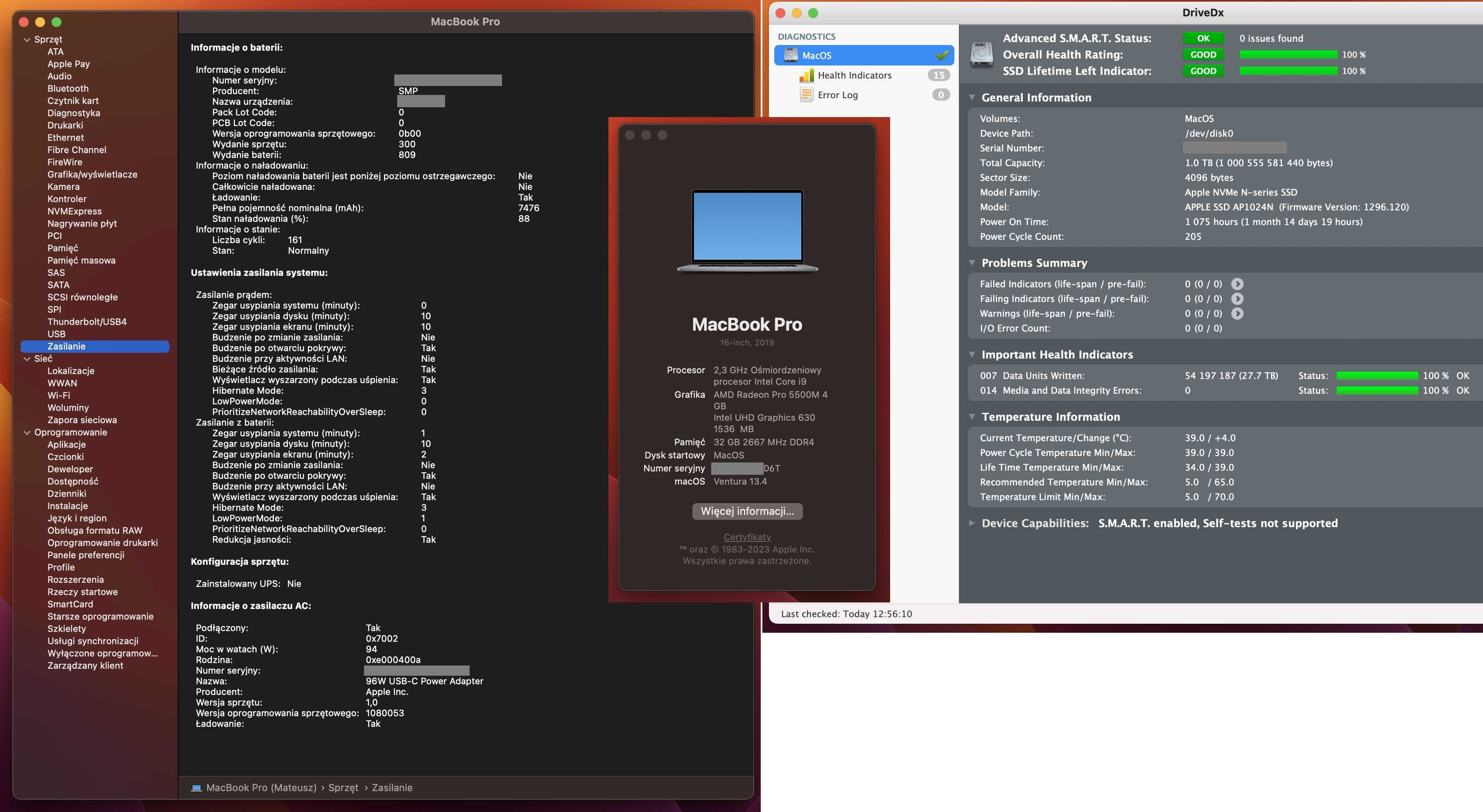This screenshot has width=1483, height=812.
Task: Click the laptop icon in System Information path bar
Action: click(196, 788)
